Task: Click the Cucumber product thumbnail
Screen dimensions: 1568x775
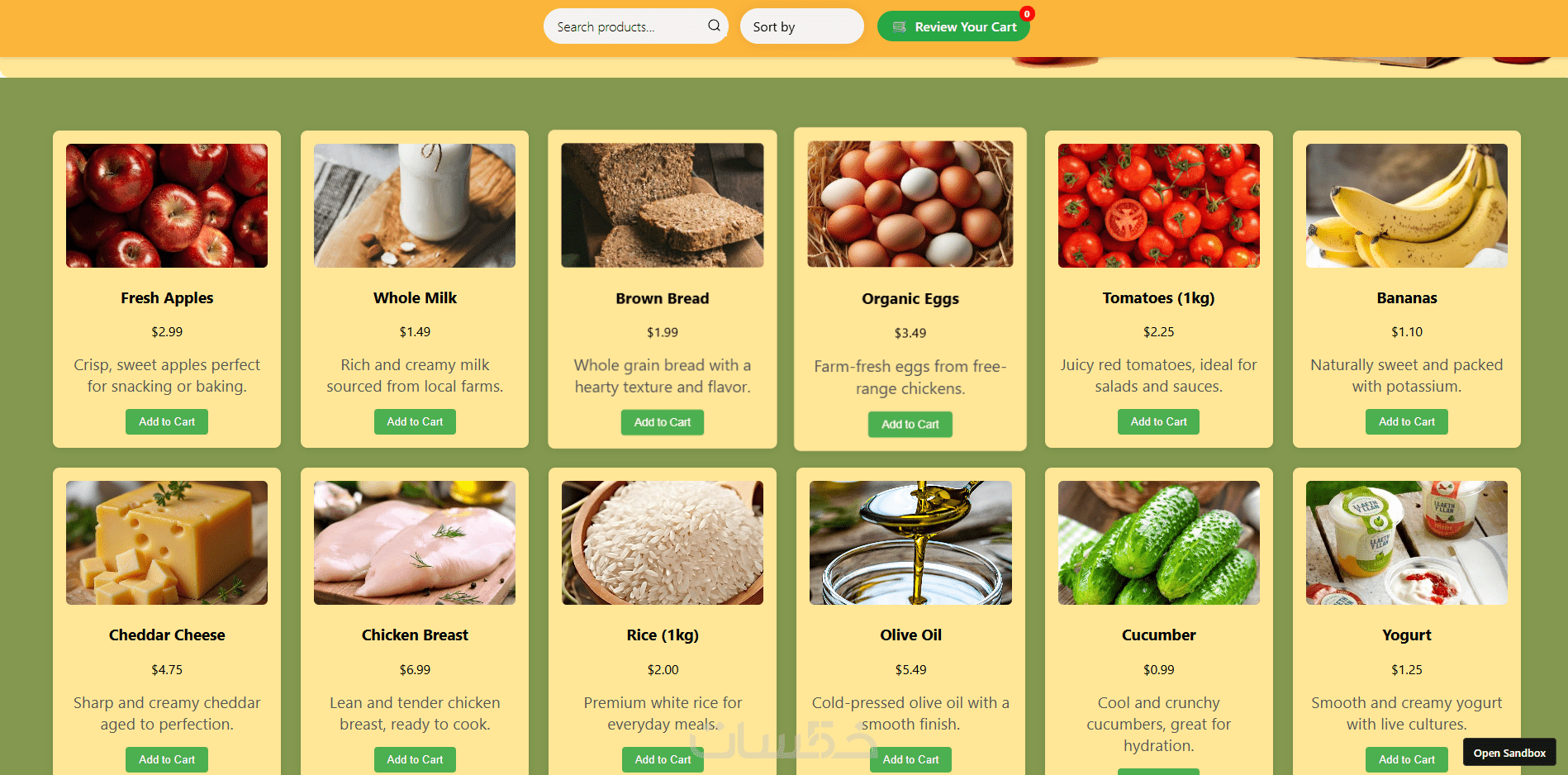Action: 1159,543
